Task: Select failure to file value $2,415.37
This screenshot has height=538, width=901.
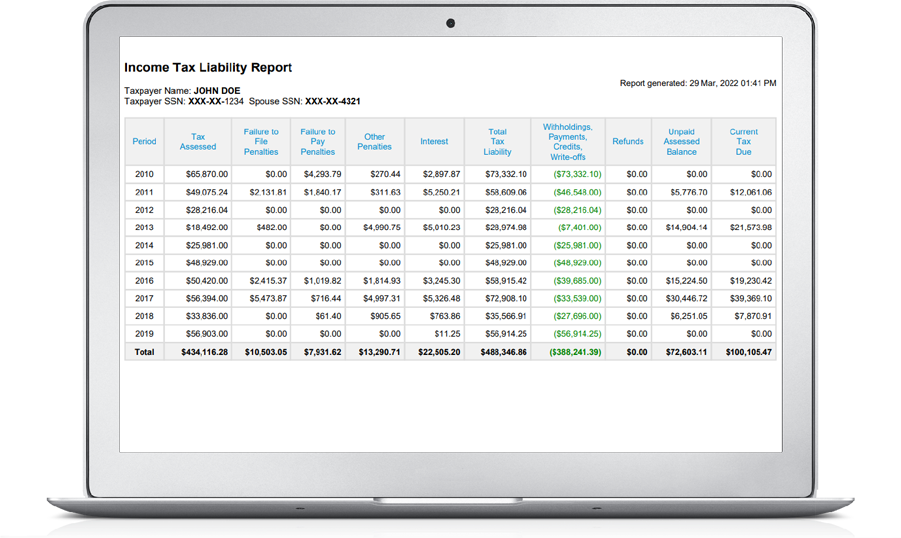Action: click(x=268, y=281)
